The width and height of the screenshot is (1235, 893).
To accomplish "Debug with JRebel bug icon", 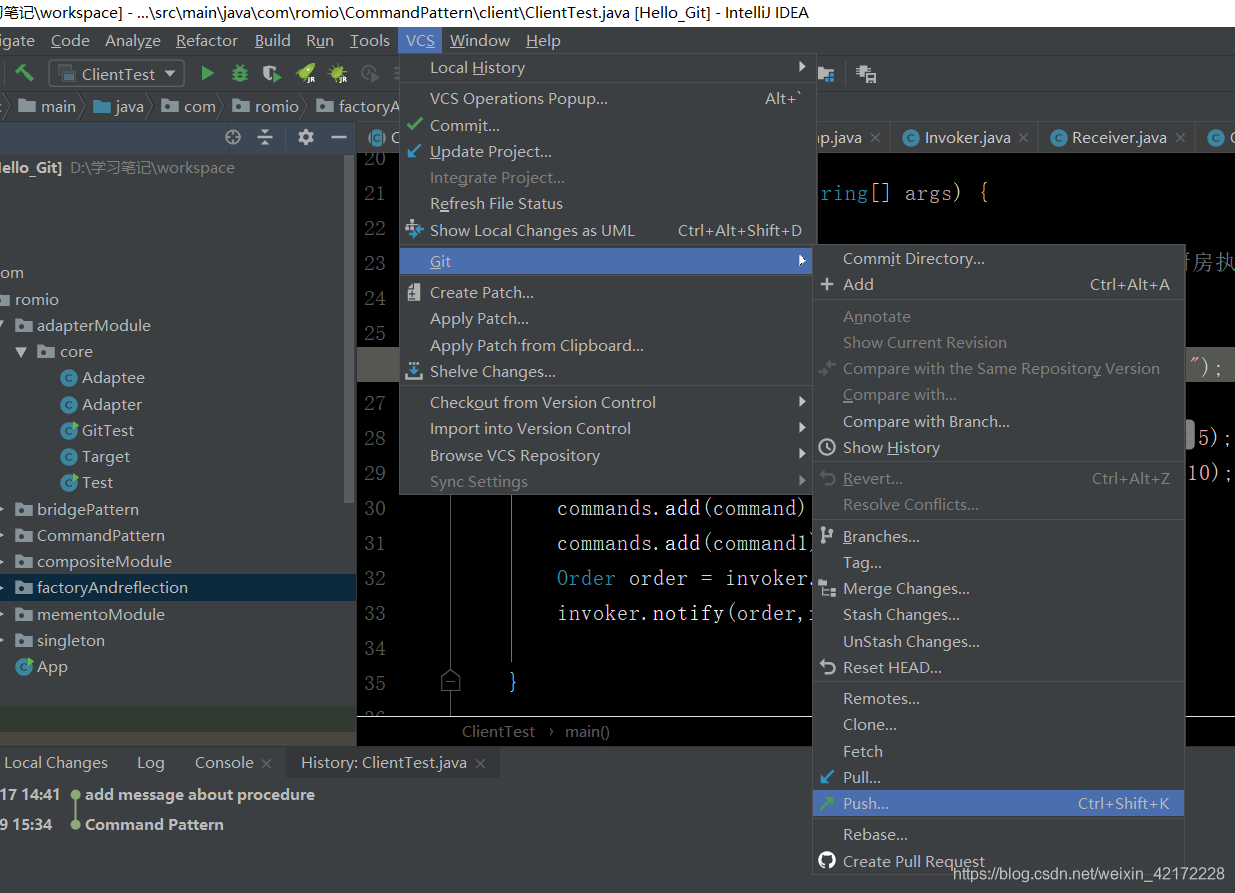I will (339, 73).
